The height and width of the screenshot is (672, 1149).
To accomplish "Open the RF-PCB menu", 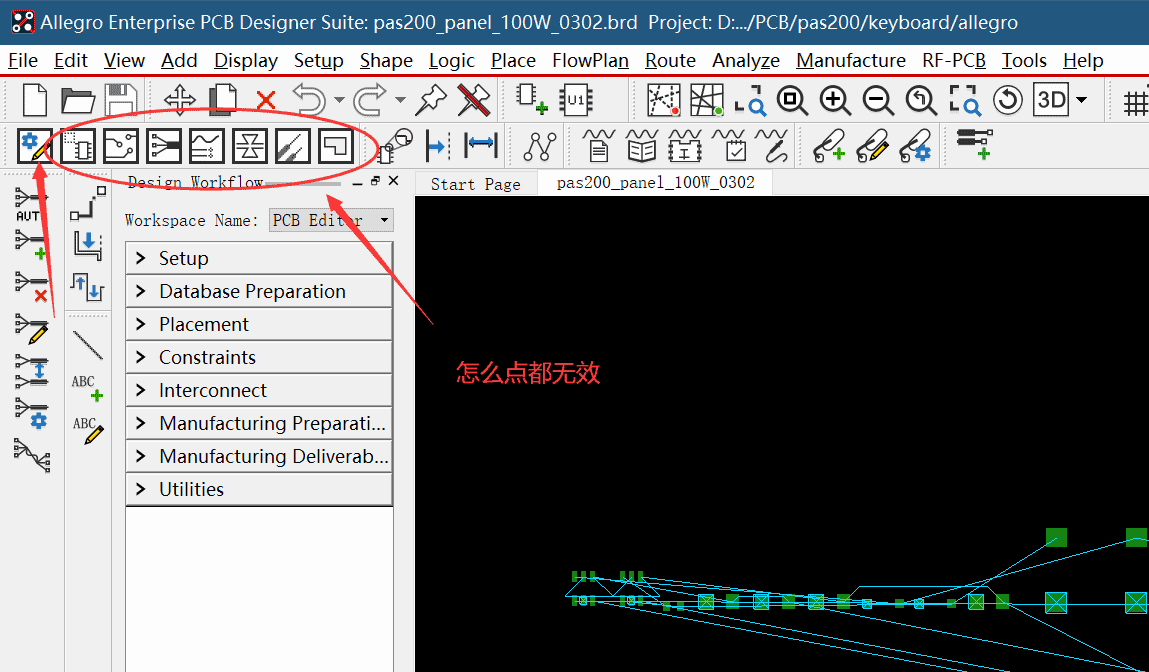I will (x=954, y=60).
